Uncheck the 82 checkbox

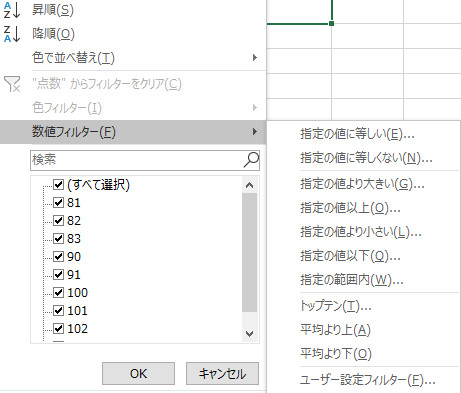pyautogui.click(x=59, y=220)
